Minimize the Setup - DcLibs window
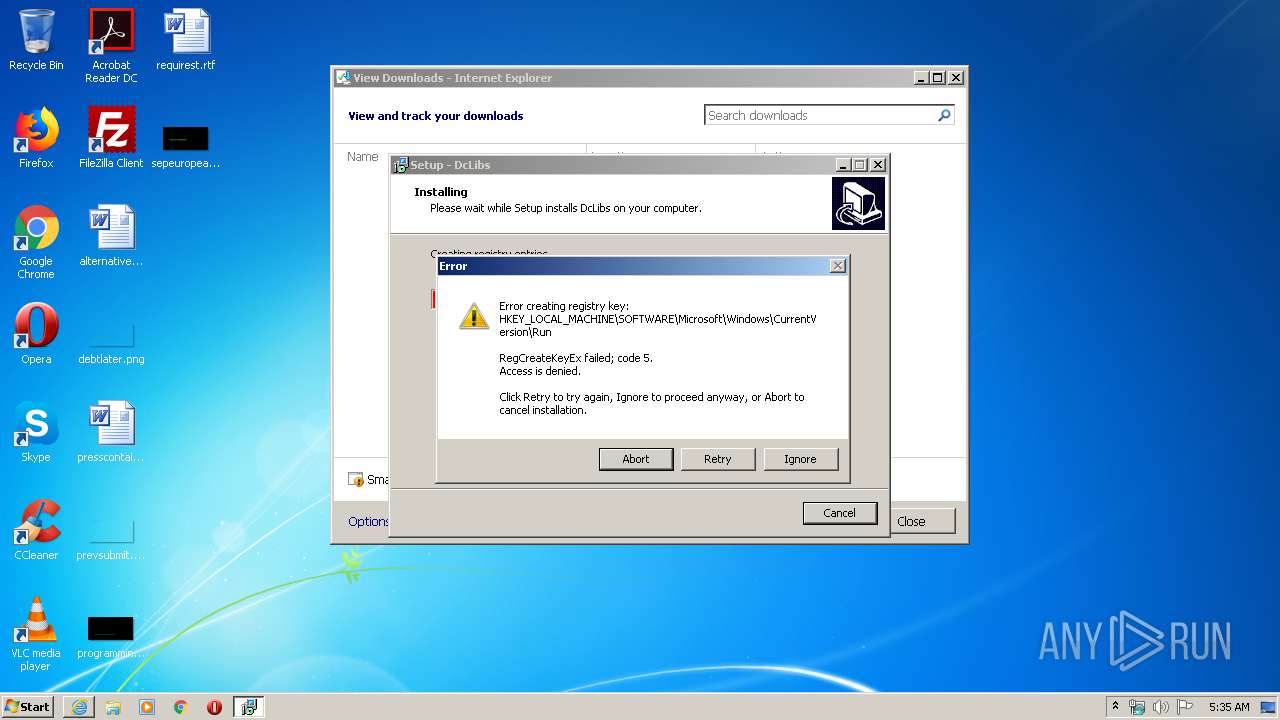 pos(844,165)
